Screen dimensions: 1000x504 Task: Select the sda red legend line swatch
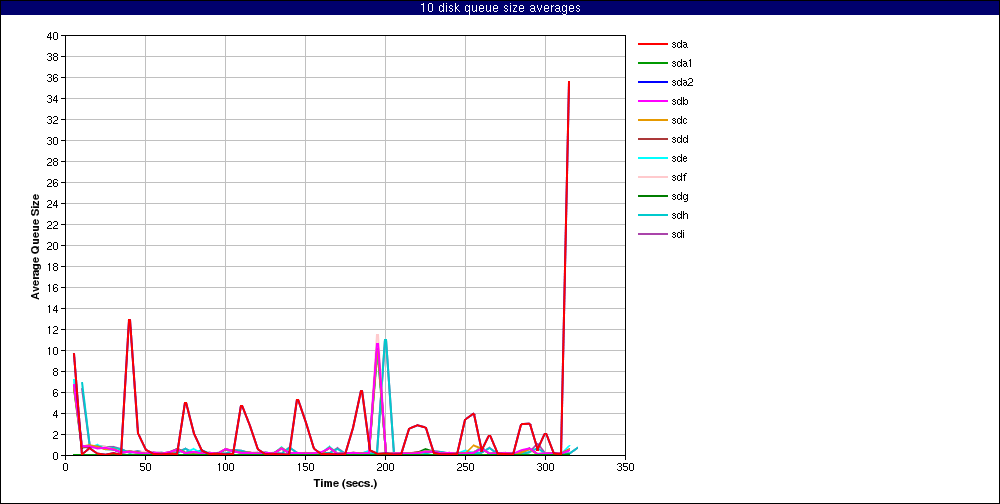coord(652,44)
